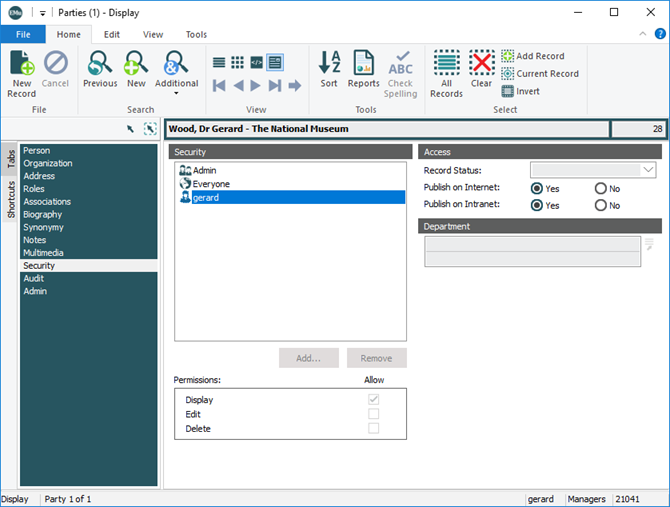670x507 pixels.
Task: Click the Remove button
Action: click(376, 358)
